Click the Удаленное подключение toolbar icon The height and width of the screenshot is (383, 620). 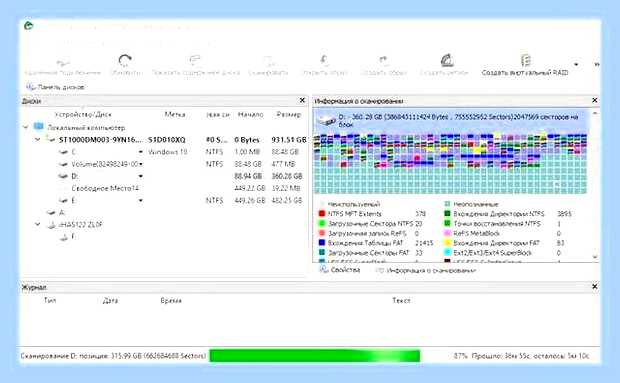[62, 62]
